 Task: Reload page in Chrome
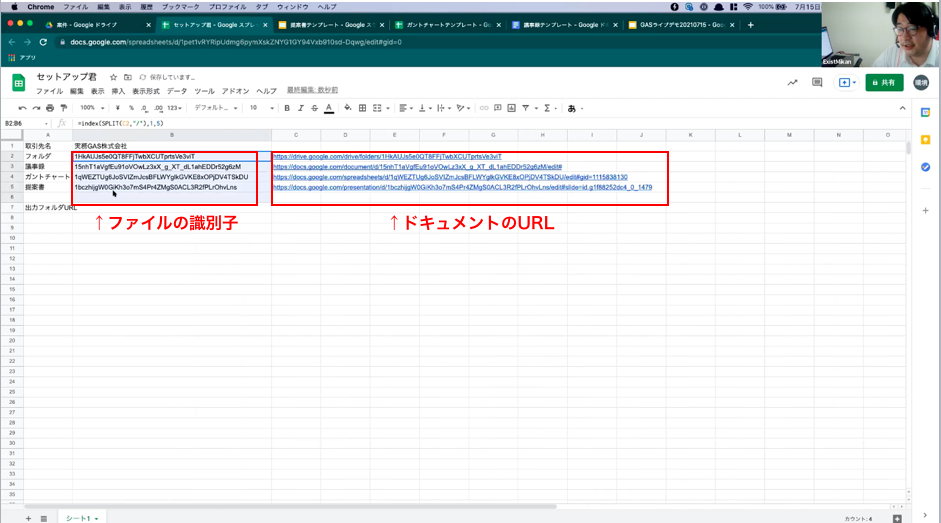[x=43, y=42]
